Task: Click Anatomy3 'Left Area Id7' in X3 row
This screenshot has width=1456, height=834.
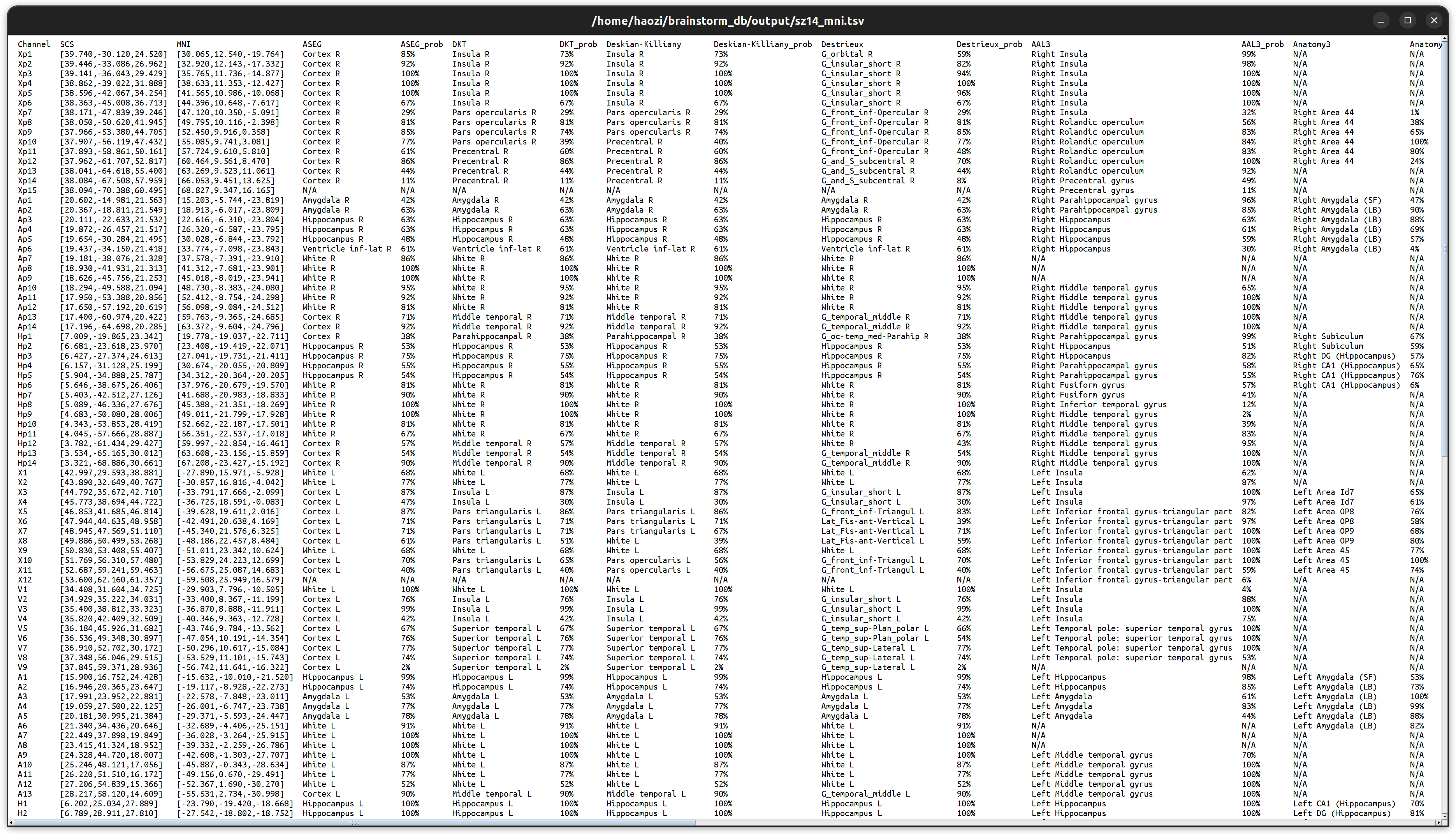Action: pos(1323,492)
